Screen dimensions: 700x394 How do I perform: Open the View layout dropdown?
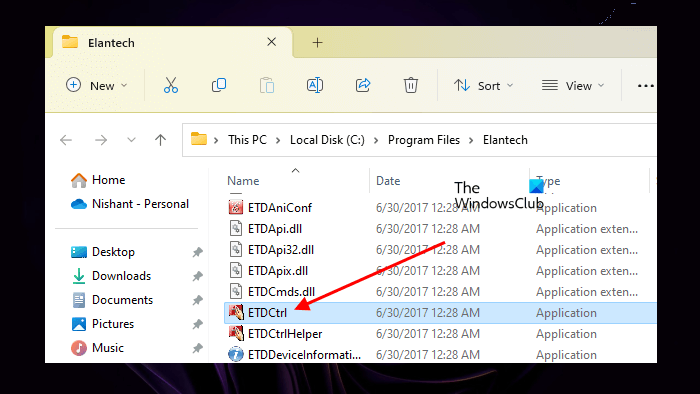[x=573, y=85]
